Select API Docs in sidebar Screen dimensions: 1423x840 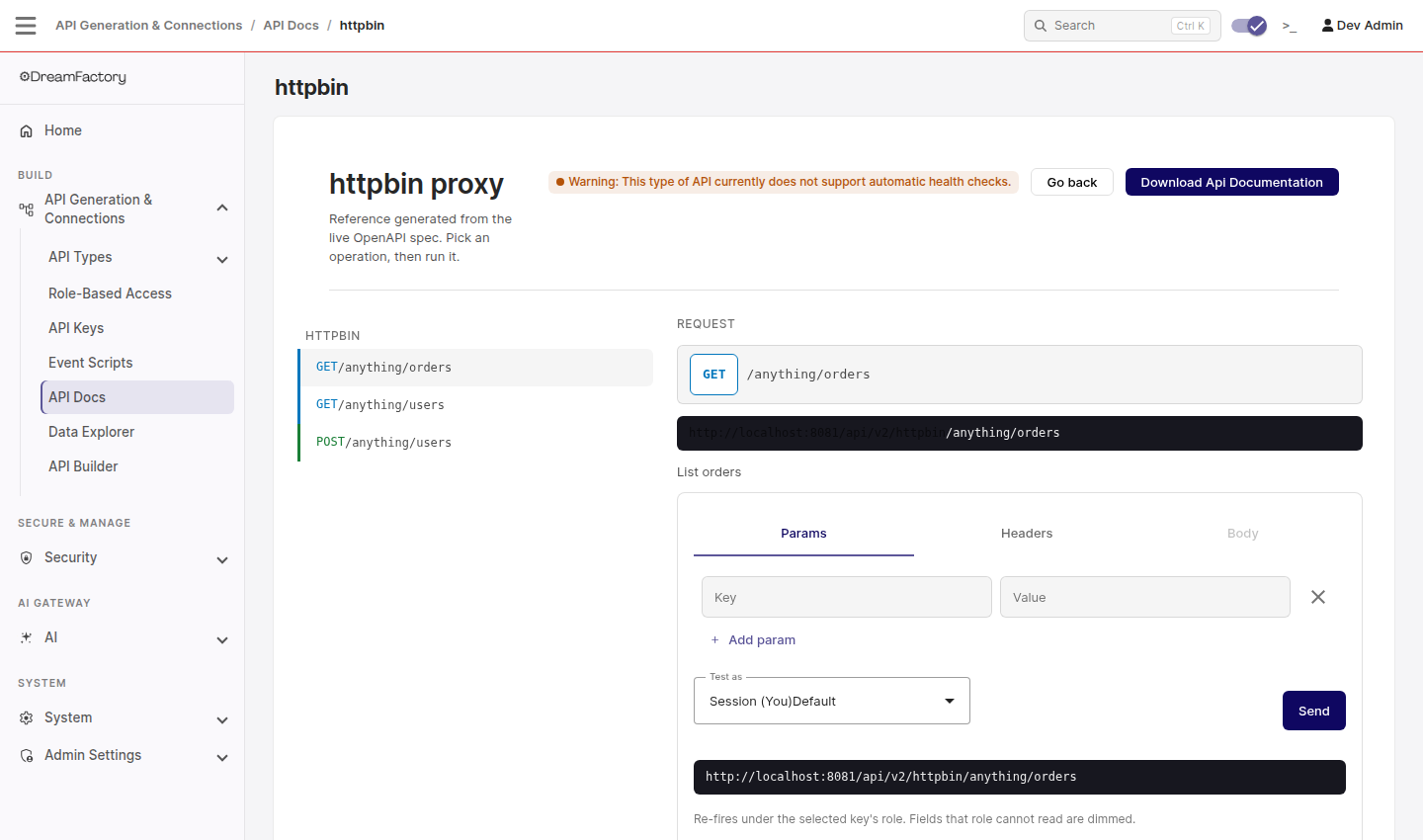click(x=137, y=397)
